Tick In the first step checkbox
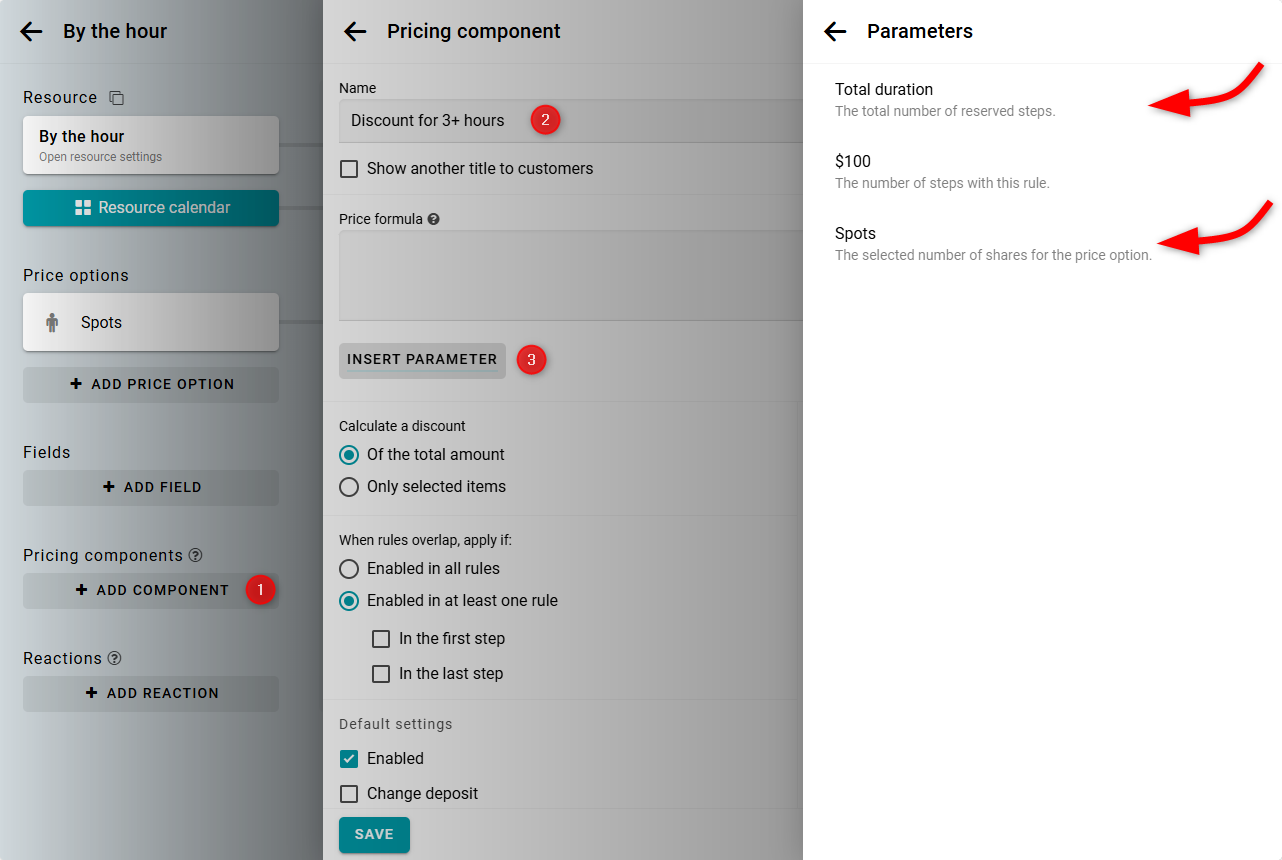1282x860 pixels. point(381,639)
